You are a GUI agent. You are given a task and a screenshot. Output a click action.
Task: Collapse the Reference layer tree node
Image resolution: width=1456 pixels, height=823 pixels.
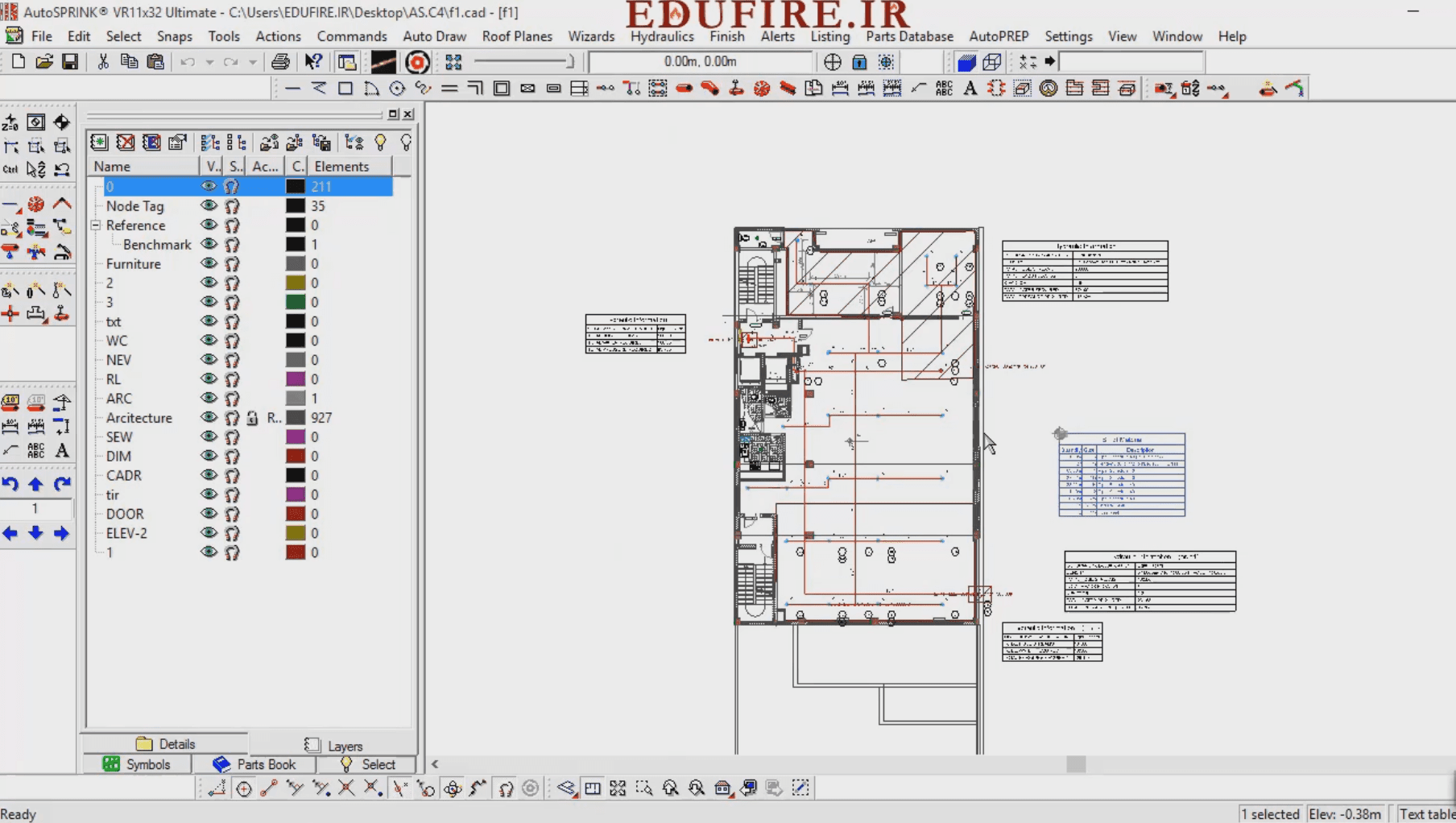coord(96,225)
